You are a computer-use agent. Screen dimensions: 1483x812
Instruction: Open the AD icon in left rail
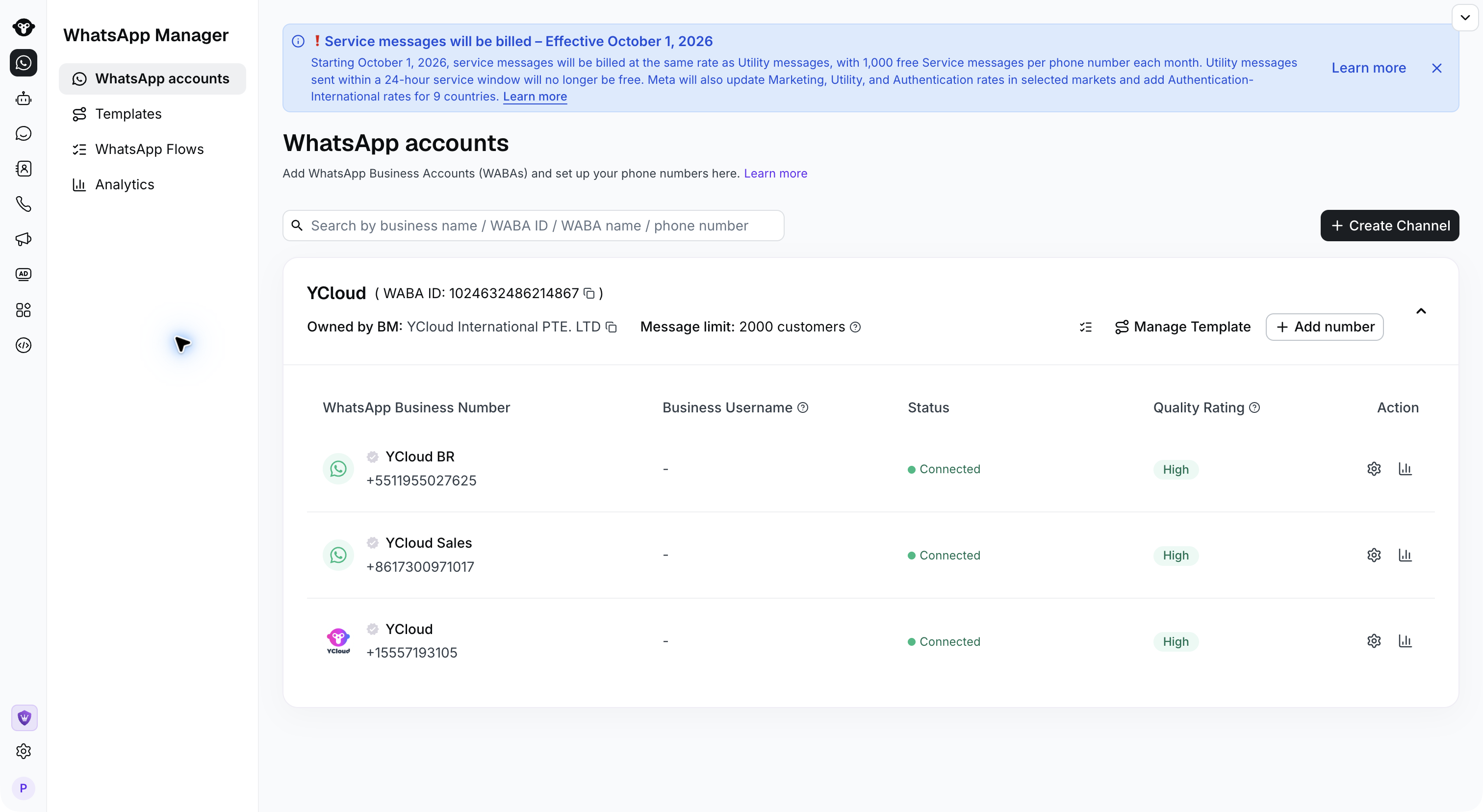pos(24,275)
